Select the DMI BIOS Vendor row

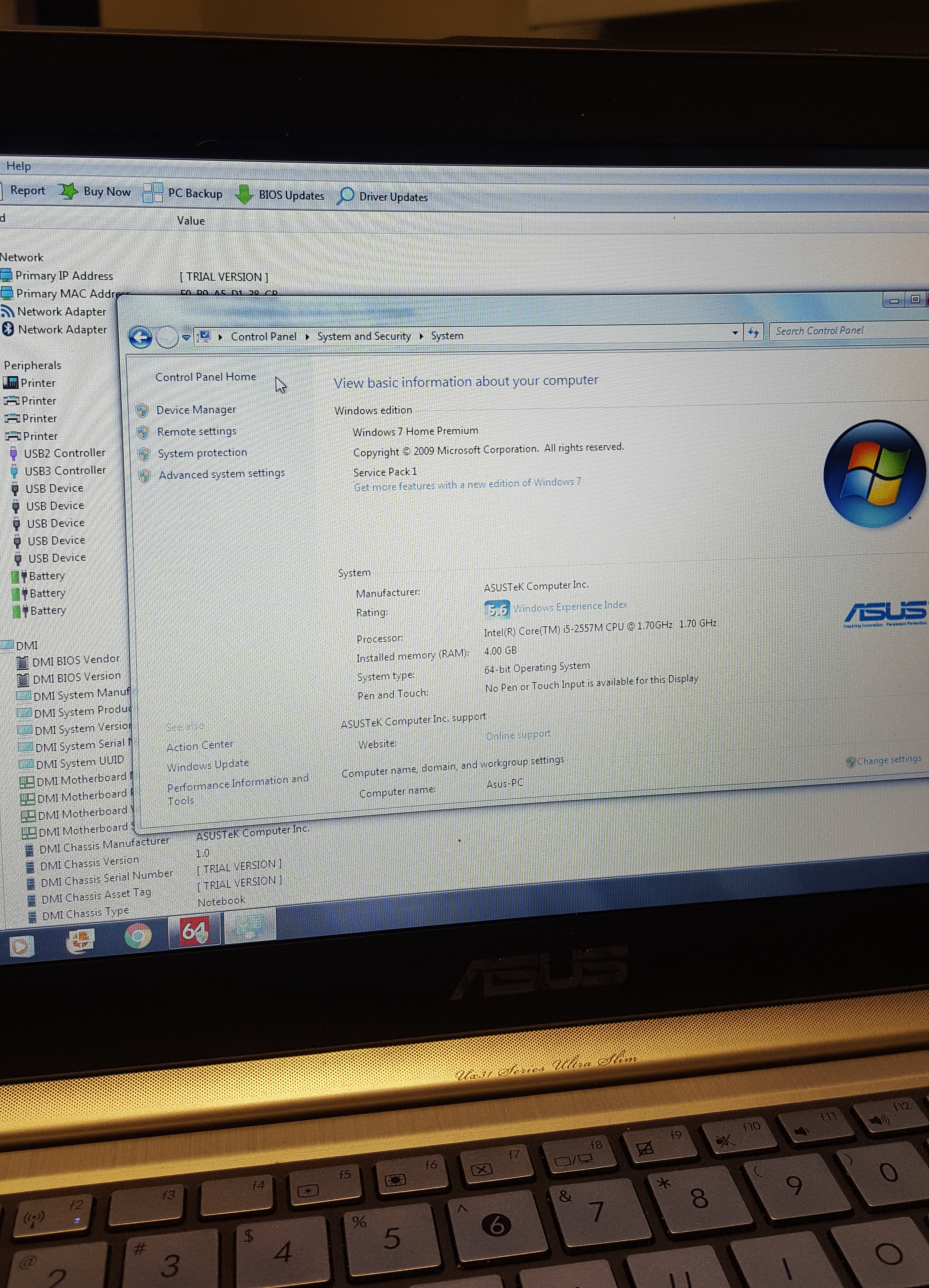(x=69, y=660)
